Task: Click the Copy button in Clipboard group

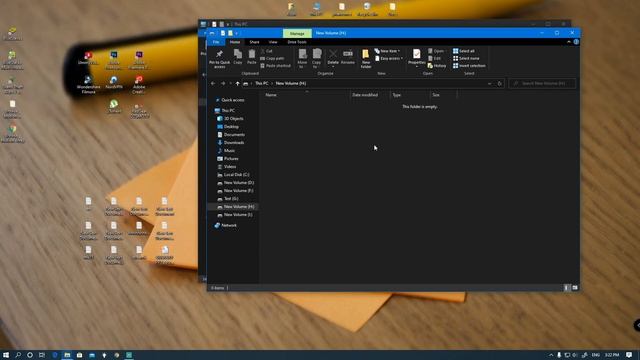Action: tap(238, 57)
